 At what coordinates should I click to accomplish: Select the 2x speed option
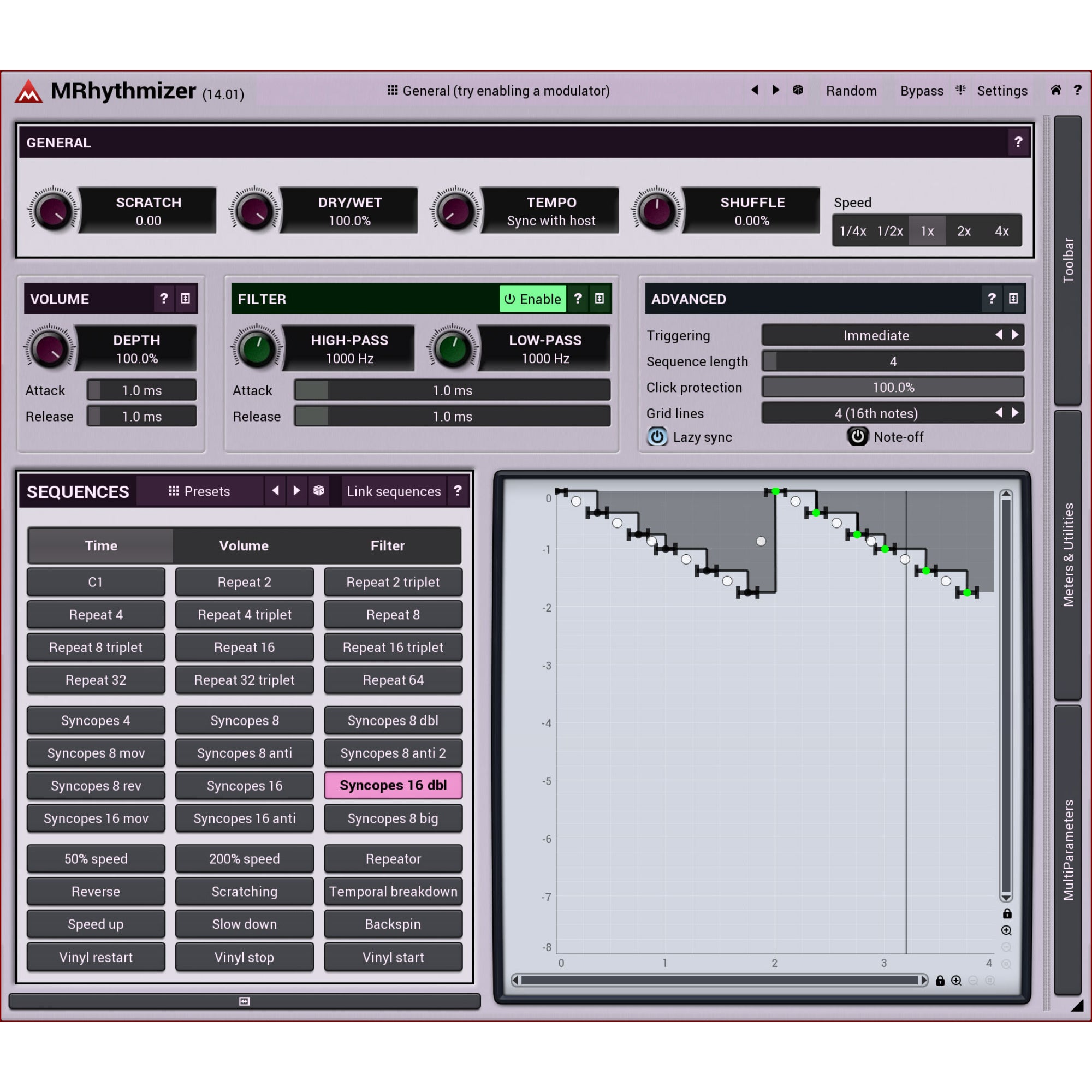pos(964,230)
